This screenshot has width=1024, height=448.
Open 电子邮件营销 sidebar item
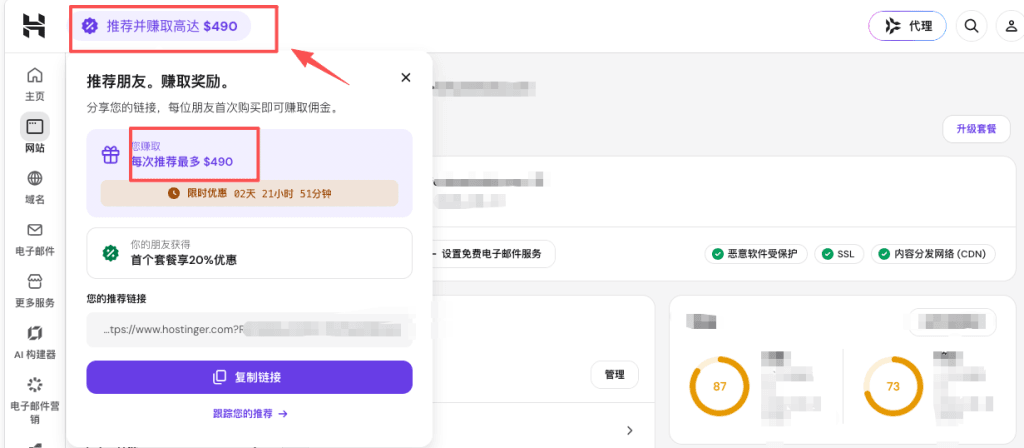click(x=35, y=385)
